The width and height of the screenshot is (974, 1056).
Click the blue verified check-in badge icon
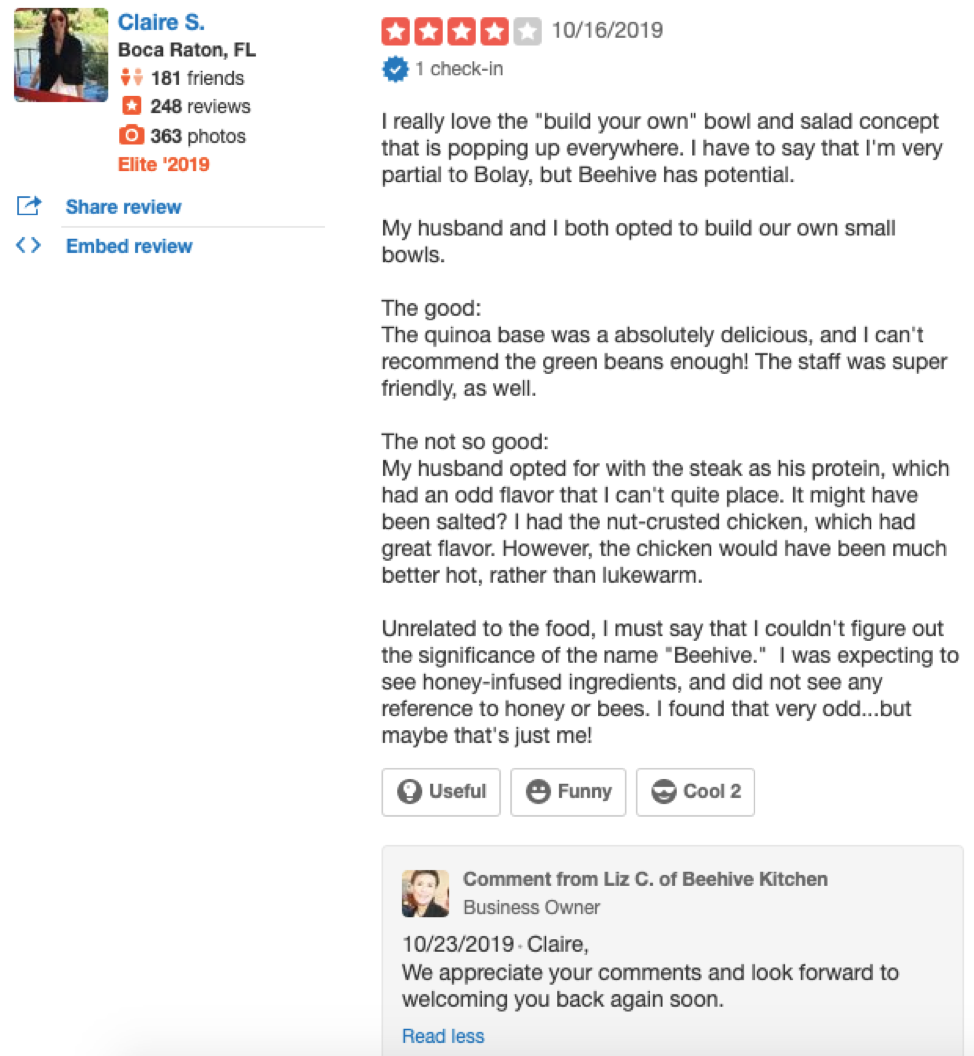[395, 69]
